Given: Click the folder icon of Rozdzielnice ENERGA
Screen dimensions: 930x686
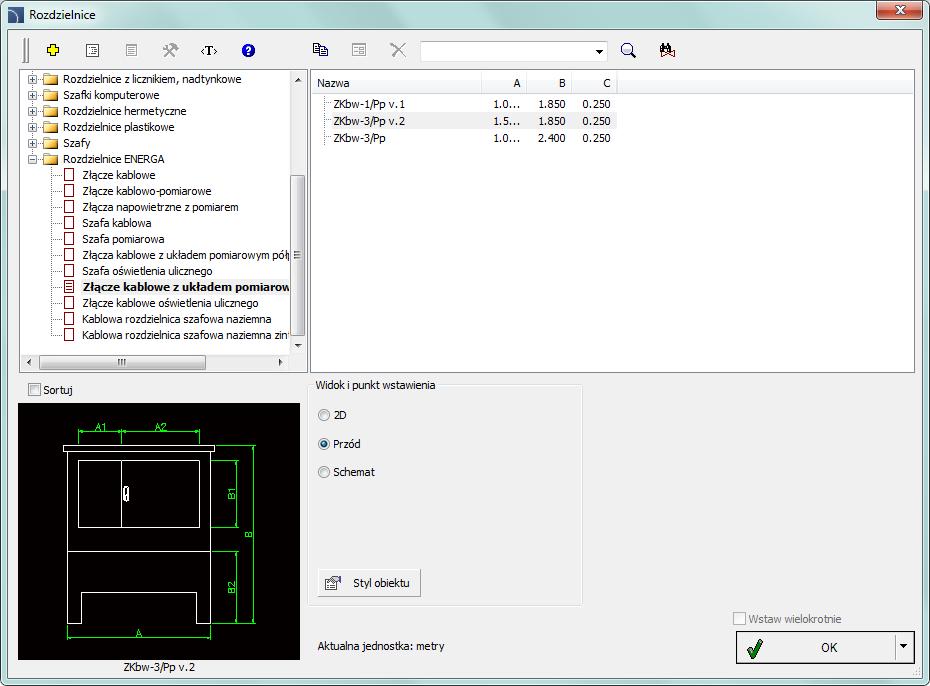Looking at the screenshot, I should click(51, 159).
